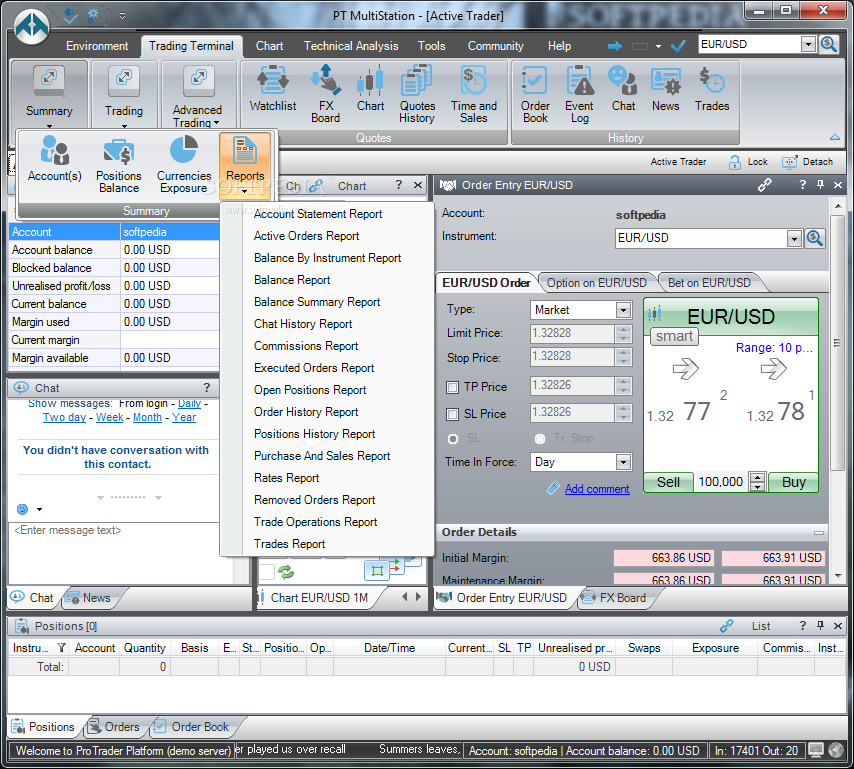Image resolution: width=854 pixels, height=769 pixels.
Task: Open the Chat icon in the History ribbon group
Action: 623,88
